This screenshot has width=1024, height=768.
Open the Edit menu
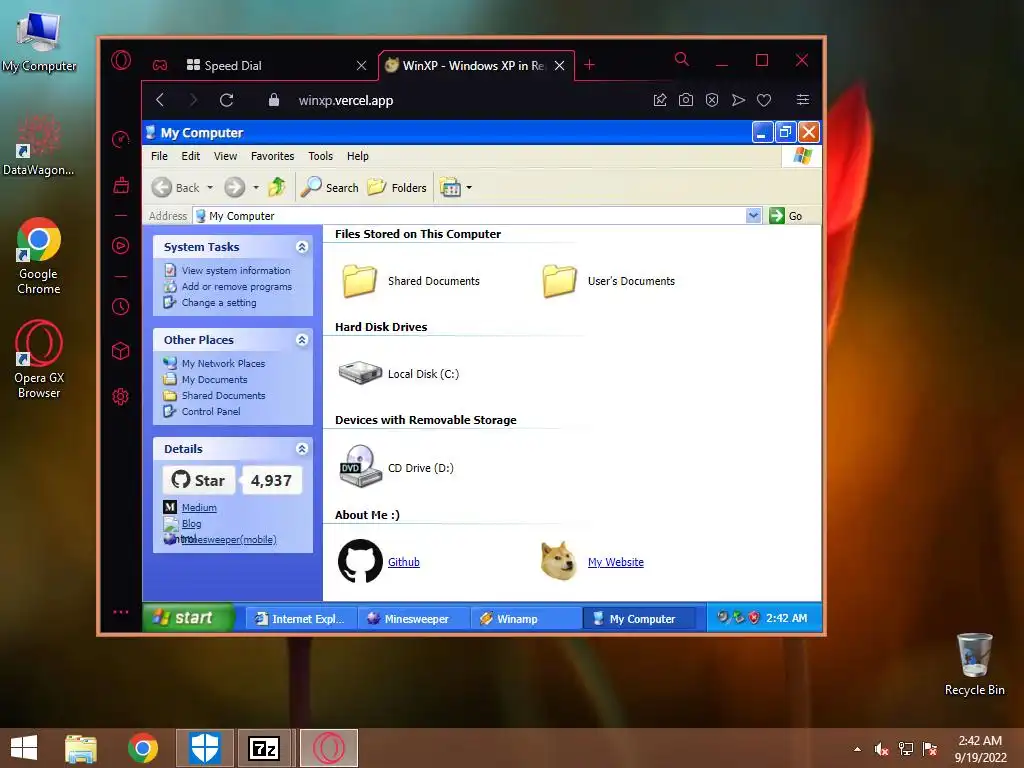(x=191, y=156)
